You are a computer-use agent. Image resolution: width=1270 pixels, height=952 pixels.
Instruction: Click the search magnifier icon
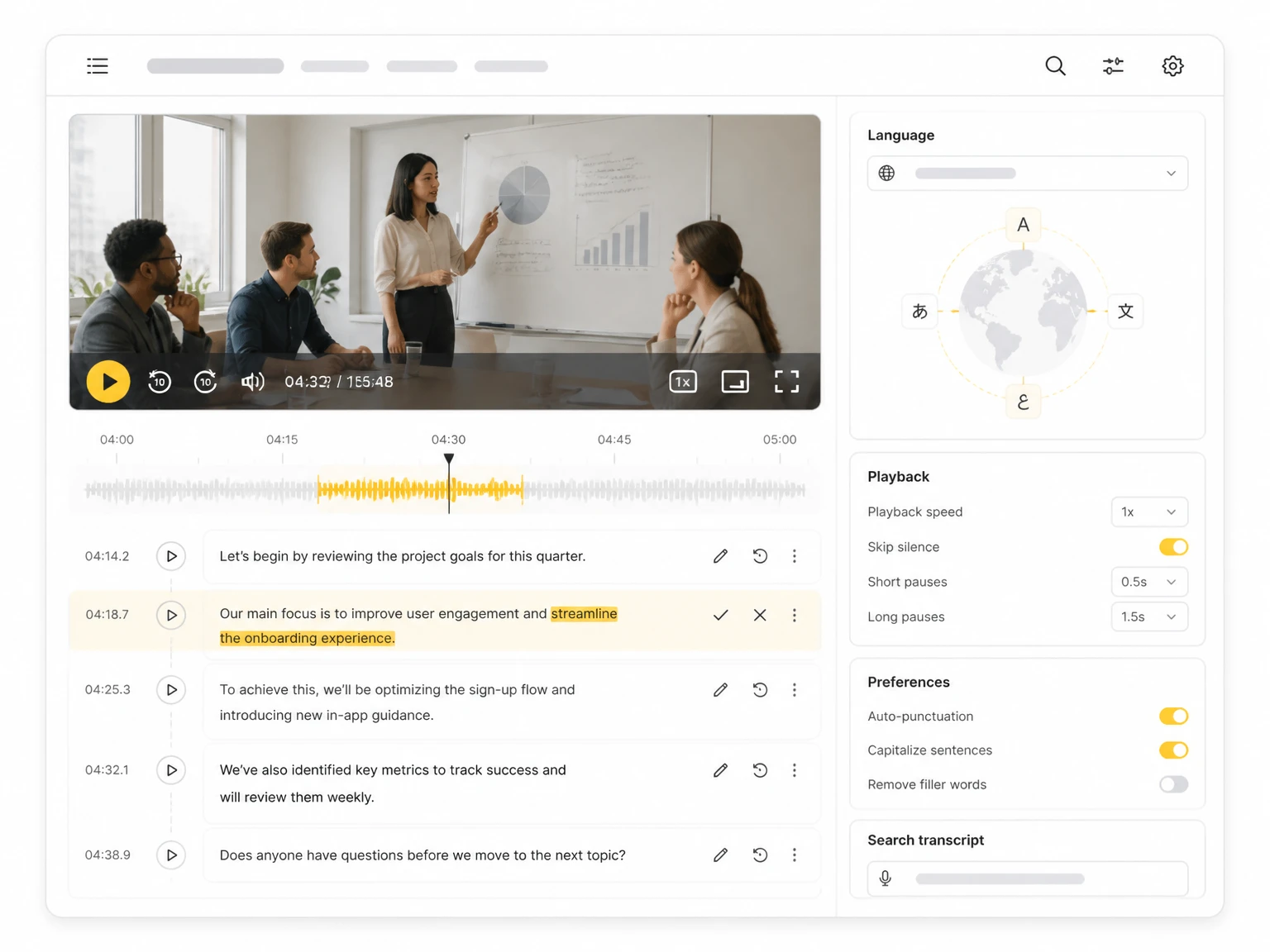1055,66
